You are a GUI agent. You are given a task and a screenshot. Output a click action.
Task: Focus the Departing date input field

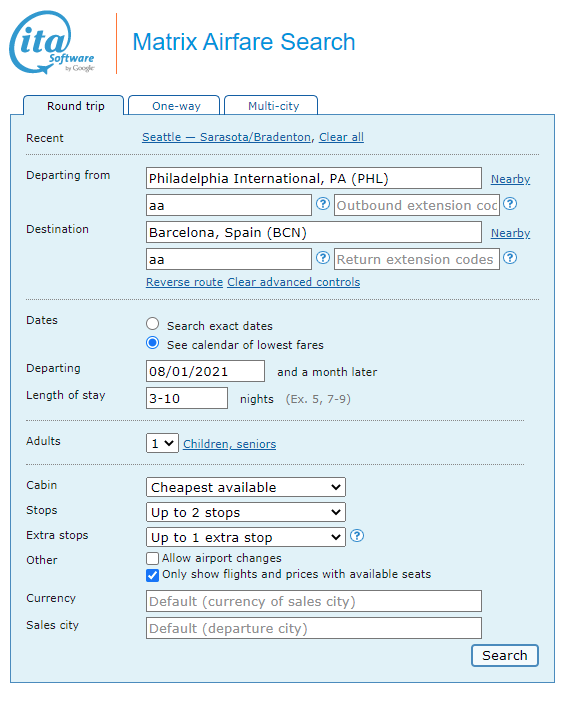pos(205,372)
